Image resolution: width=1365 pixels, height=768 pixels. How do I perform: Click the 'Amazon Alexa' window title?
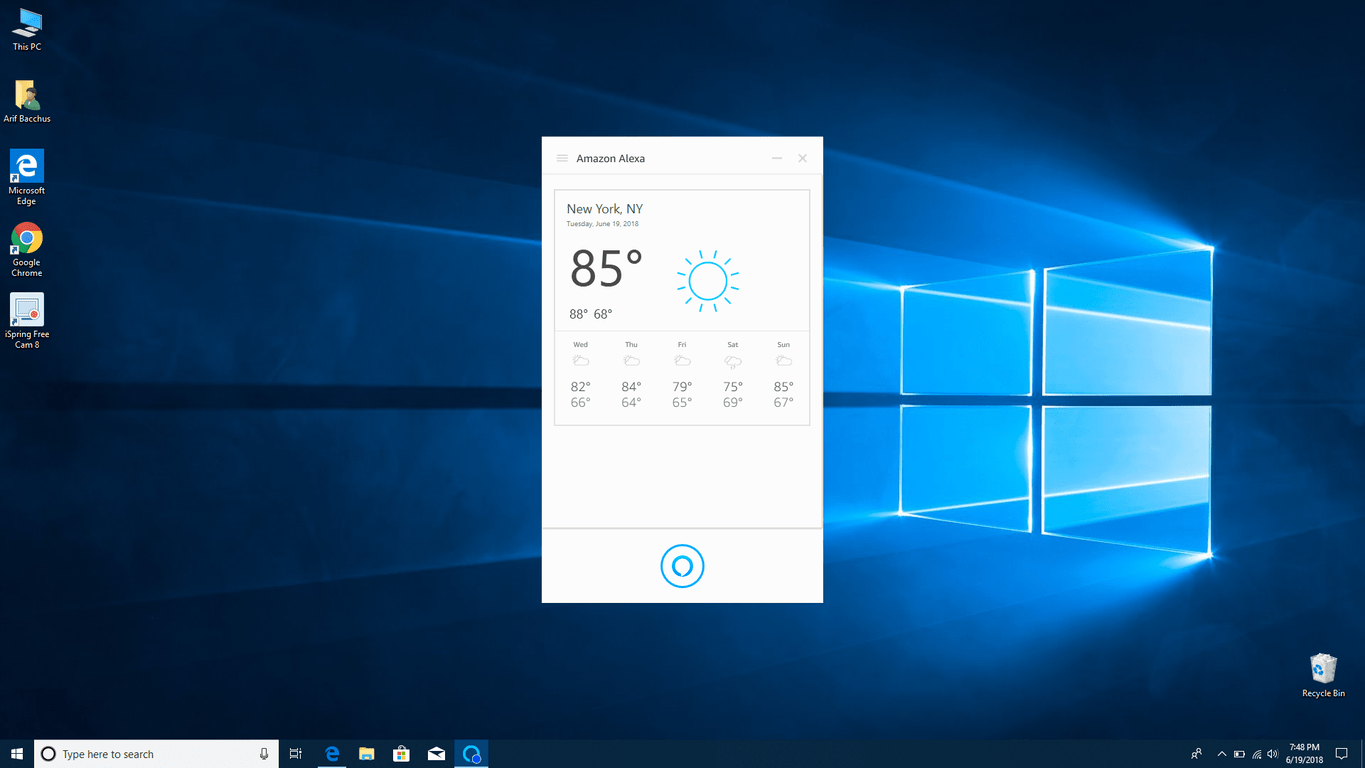coord(611,158)
